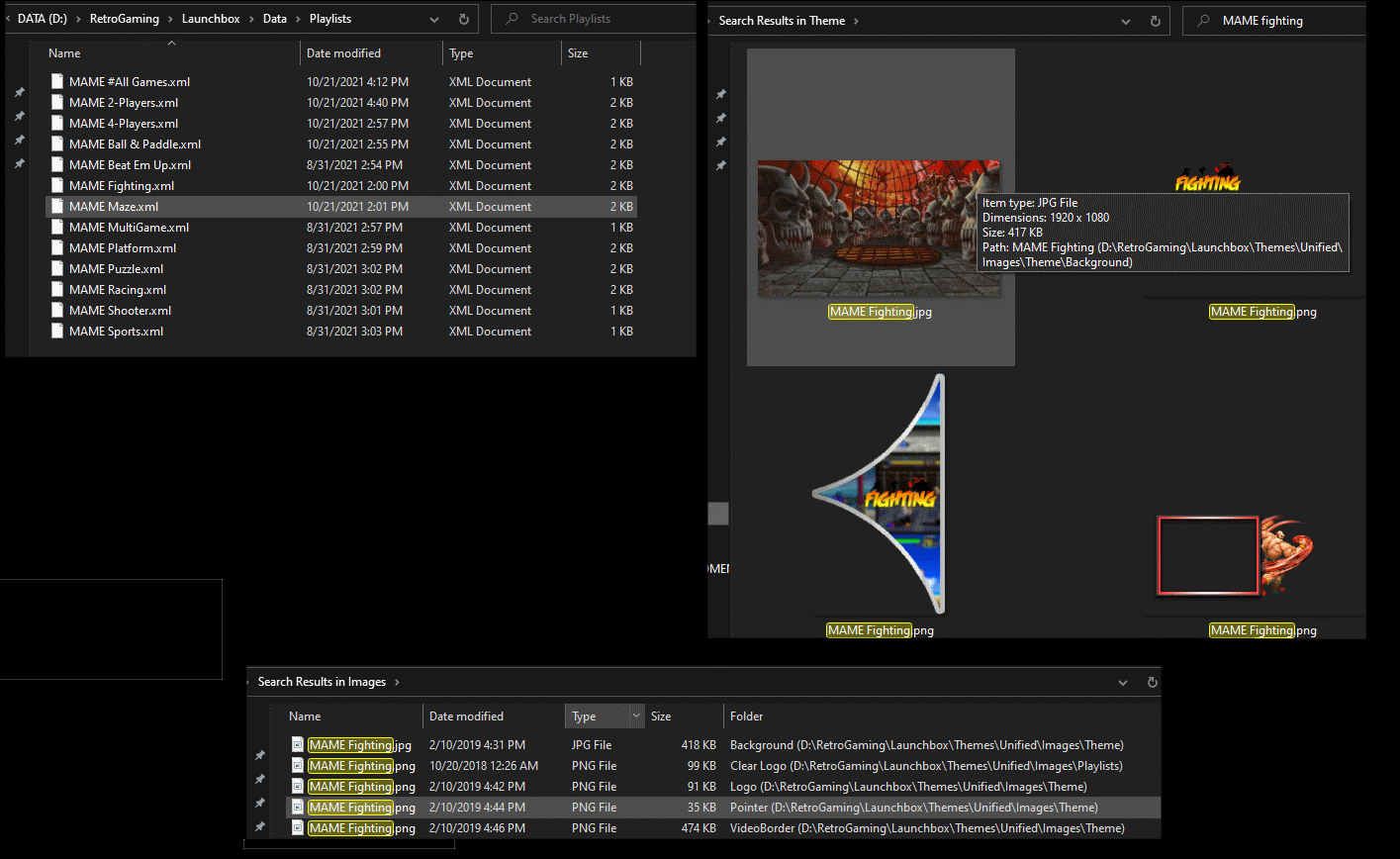This screenshot has width=1400, height=859.
Task: Select the red video border fighter thumbnail
Action: click(1237, 556)
